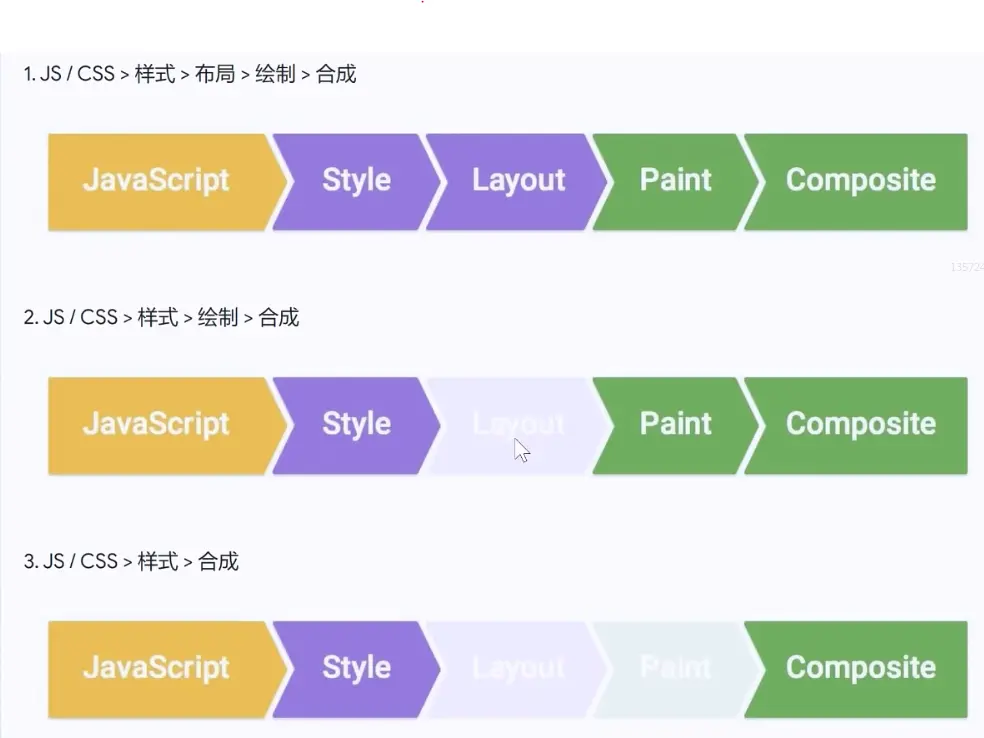This screenshot has width=984, height=738.
Task: Select the Layout stage in the first pipeline
Action: tap(518, 181)
